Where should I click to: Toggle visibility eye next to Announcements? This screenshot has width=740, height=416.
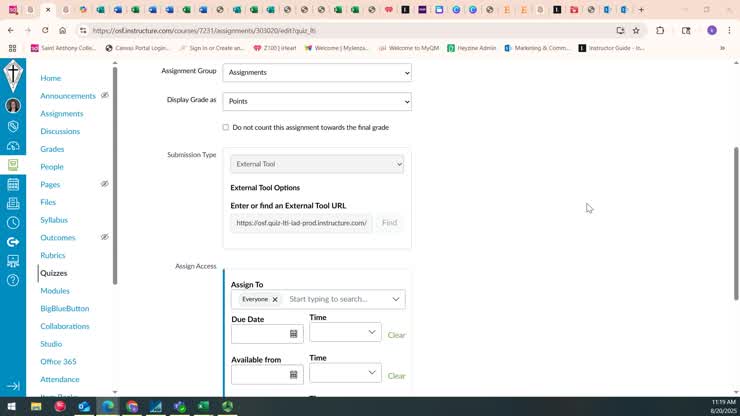coord(105,95)
